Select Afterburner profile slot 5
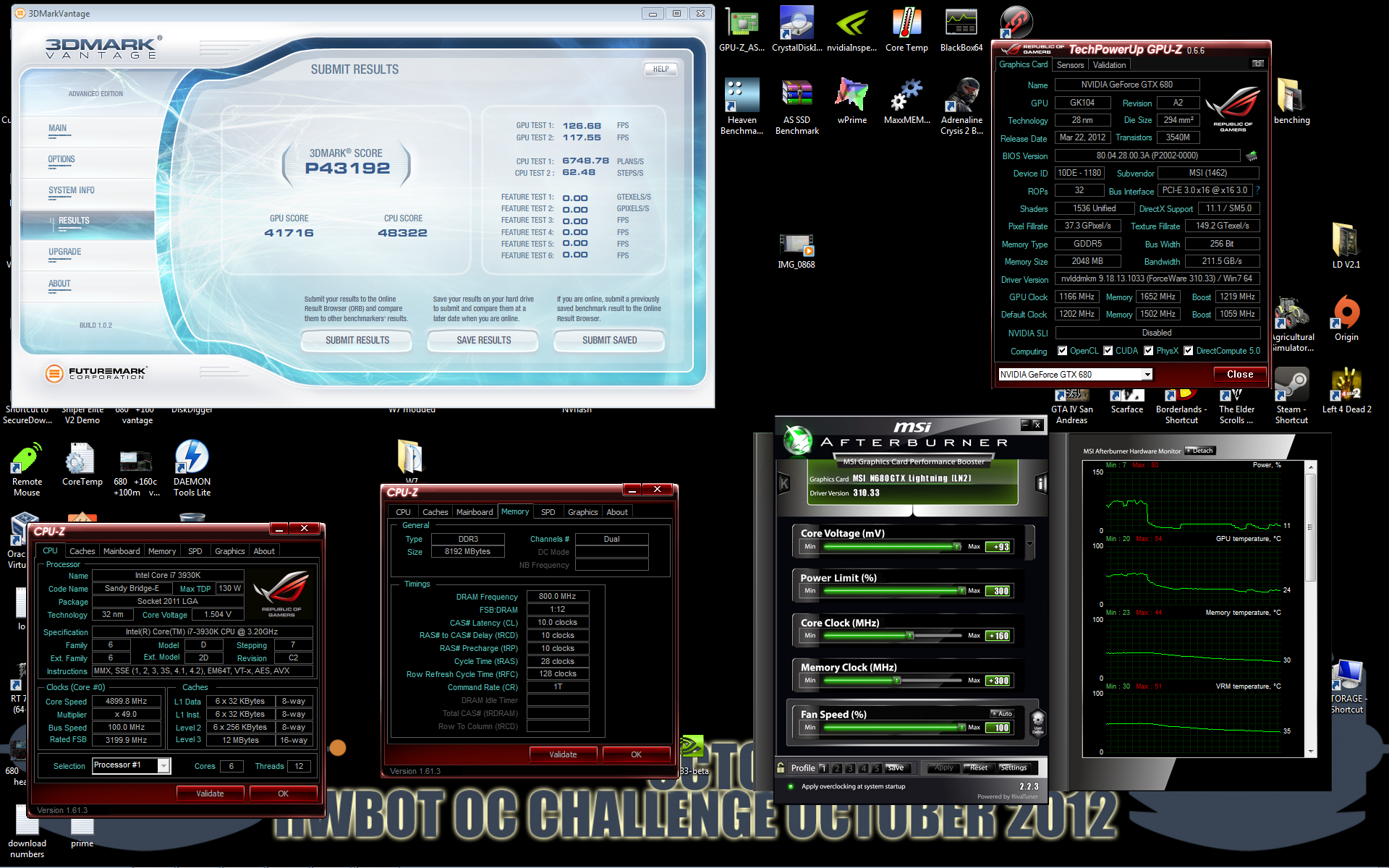The width and height of the screenshot is (1389, 868). coord(877,768)
